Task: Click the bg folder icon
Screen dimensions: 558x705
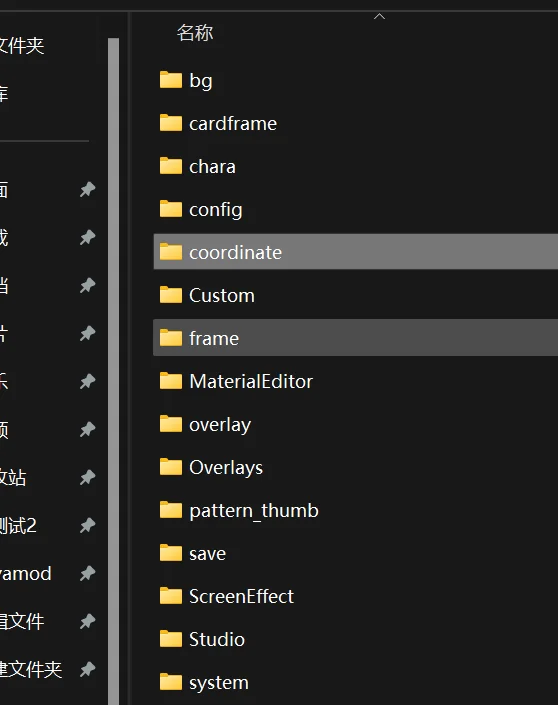Action: tap(171, 80)
